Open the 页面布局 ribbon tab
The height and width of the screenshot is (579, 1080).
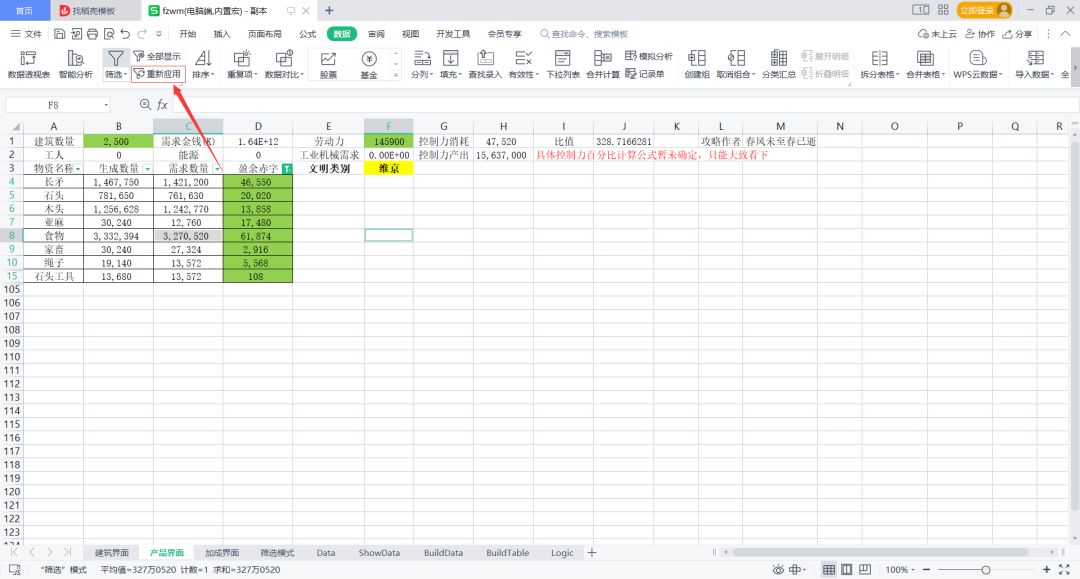coord(264,34)
